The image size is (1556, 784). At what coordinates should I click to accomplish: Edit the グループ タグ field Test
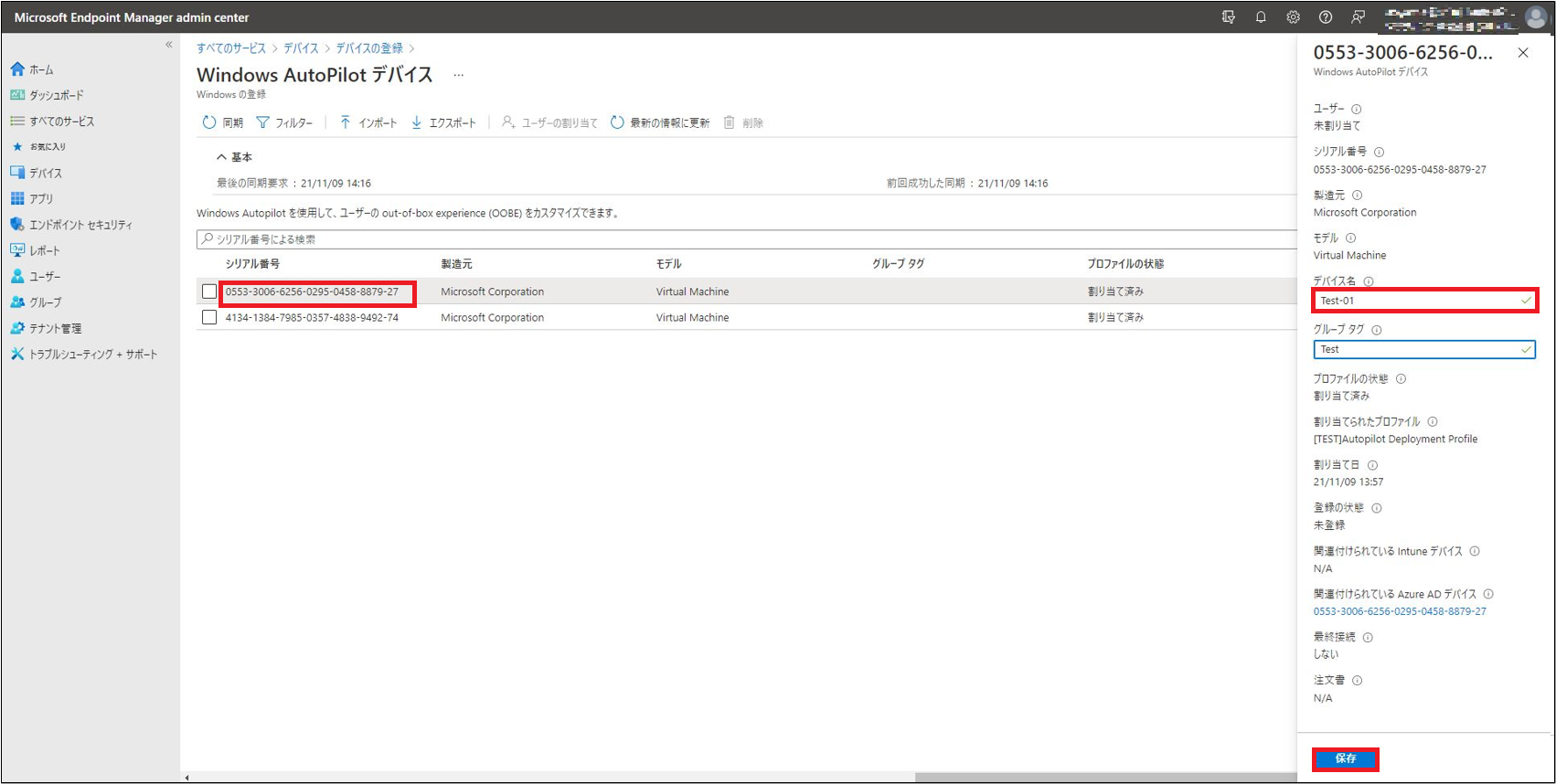1424,350
